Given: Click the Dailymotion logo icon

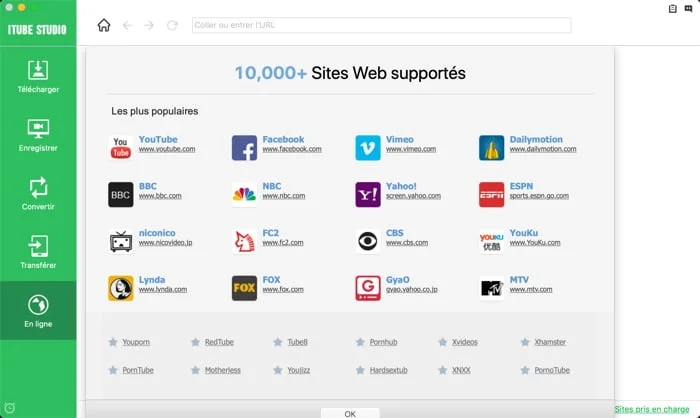Looking at the screenshot, I should coord(492,148).
